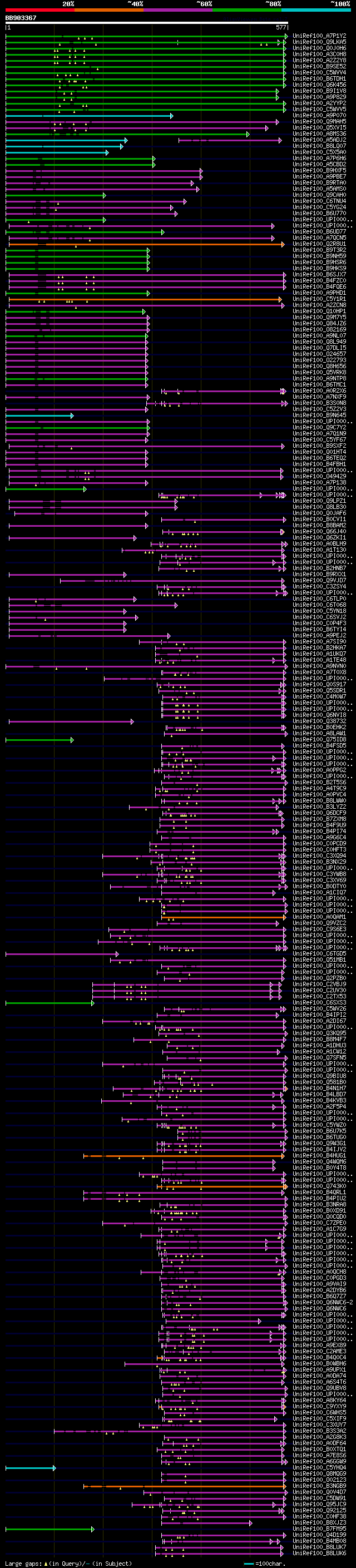Click the UniRef100_B9HKS9 label
The width and height of the screenshot is (356, 1568).
319,269
